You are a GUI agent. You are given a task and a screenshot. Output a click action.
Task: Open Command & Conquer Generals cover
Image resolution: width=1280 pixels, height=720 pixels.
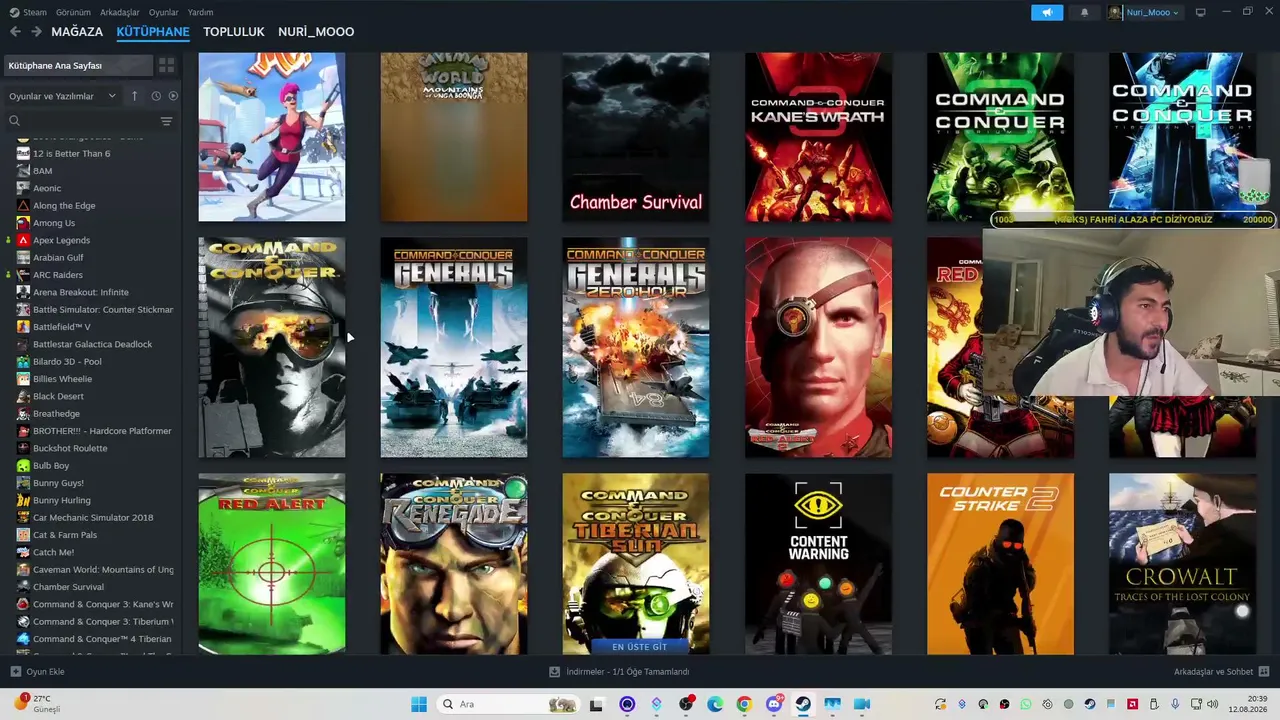(x=454, y=348)
